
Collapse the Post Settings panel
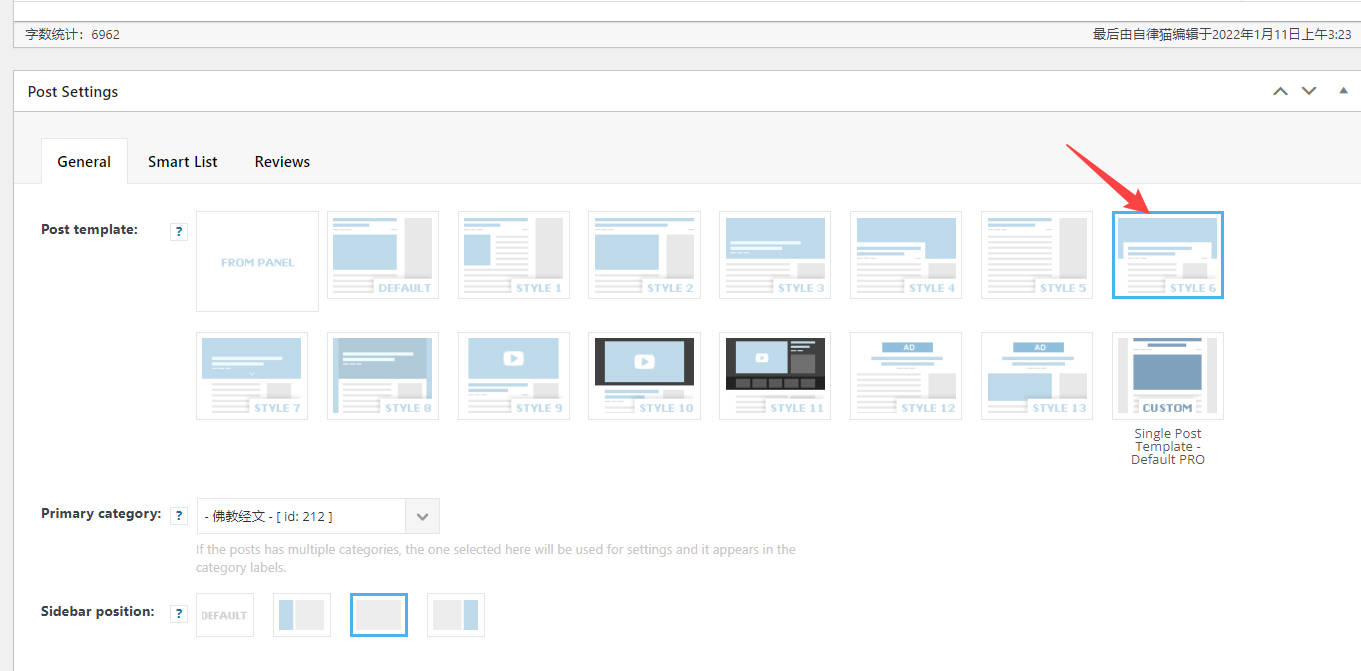(1343, 91)
